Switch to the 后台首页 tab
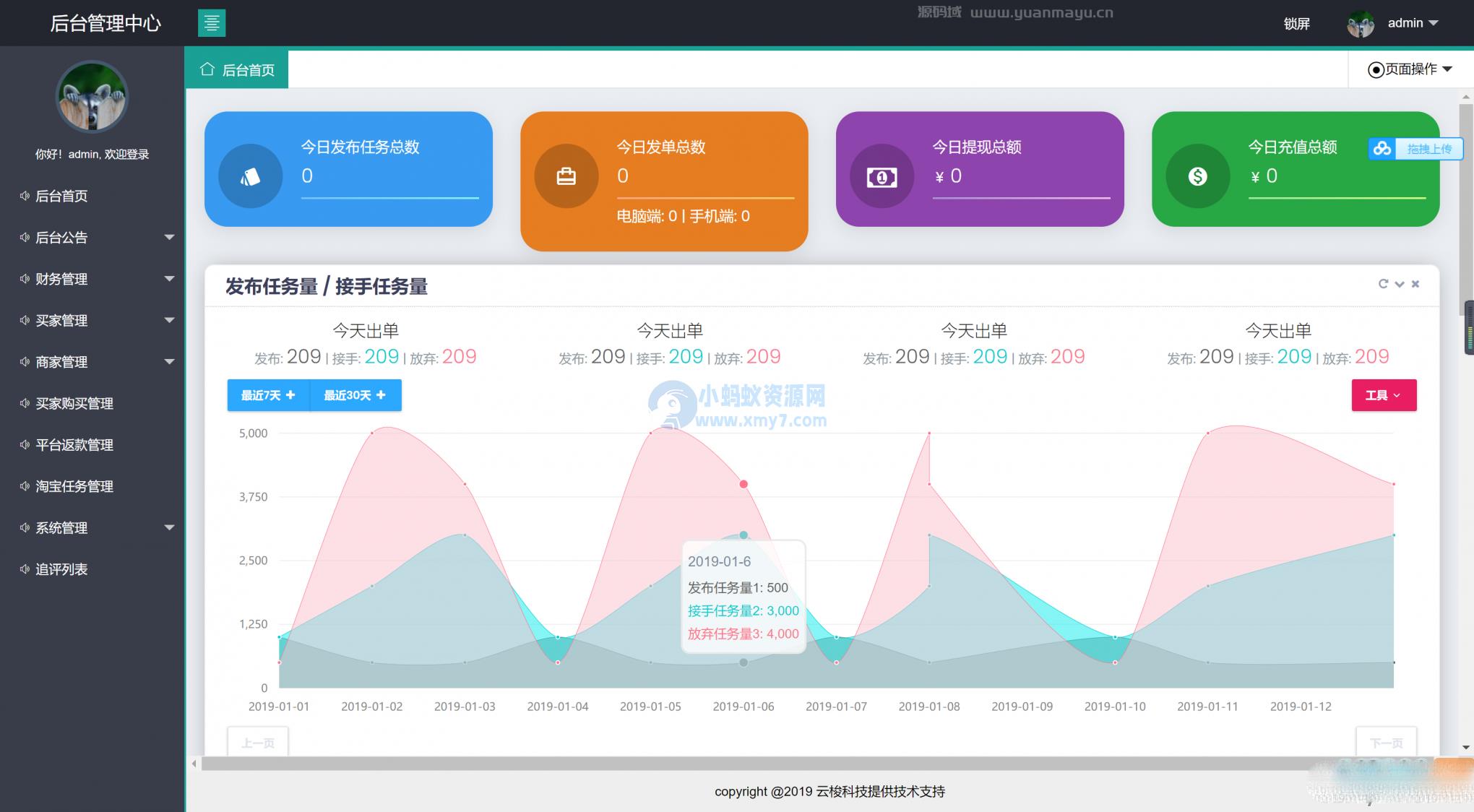 click(237, 69)
